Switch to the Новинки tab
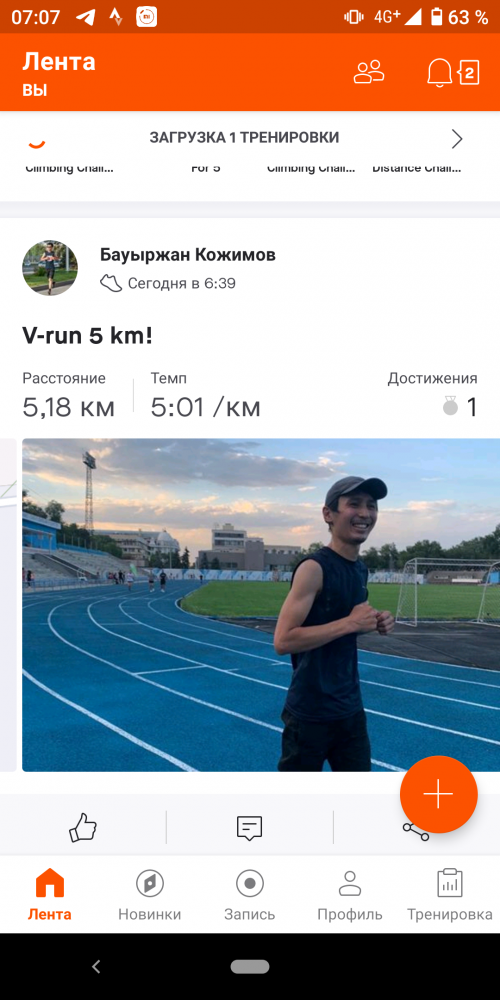 [x=150, y=895]
